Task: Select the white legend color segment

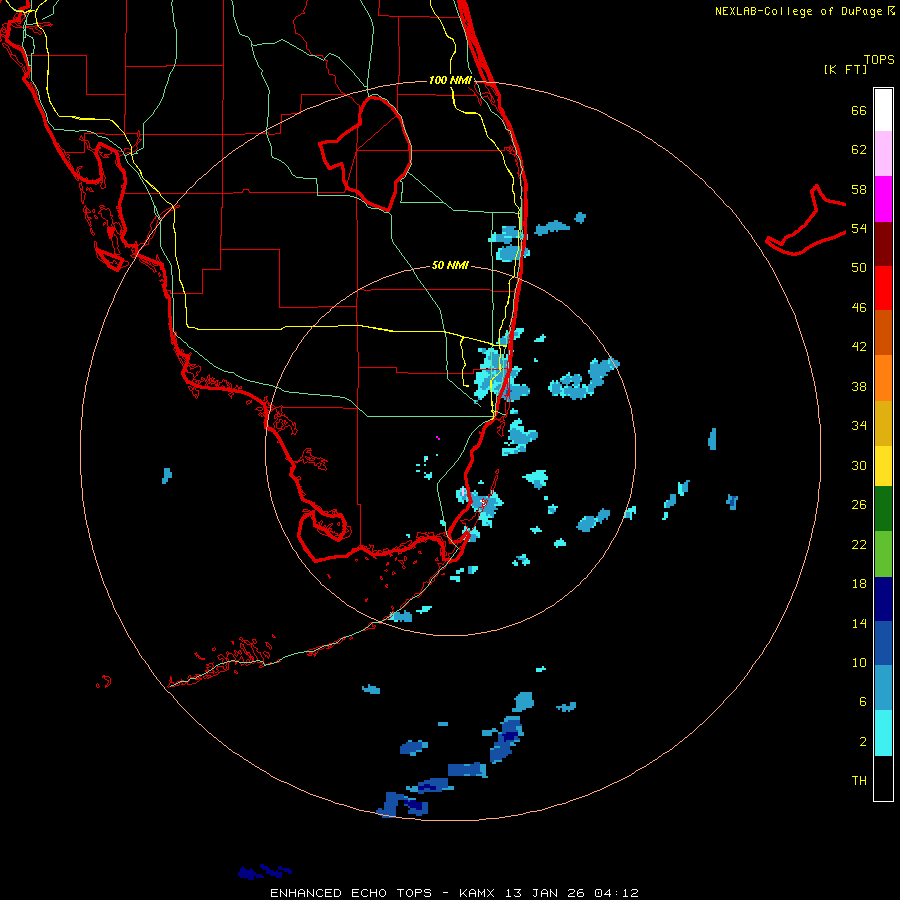Action: pyautogui.click(x=883, y=110)
